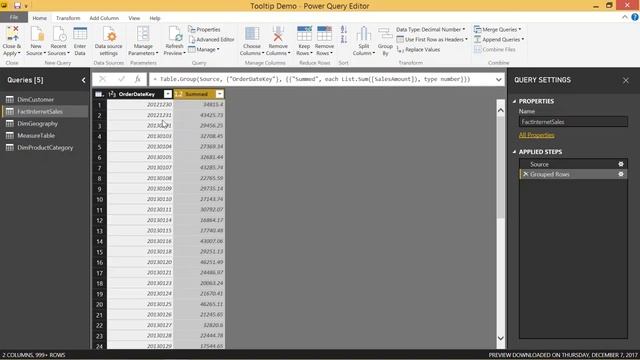
Task: Open query Properties in ribbon
Action: click(204, 29)
